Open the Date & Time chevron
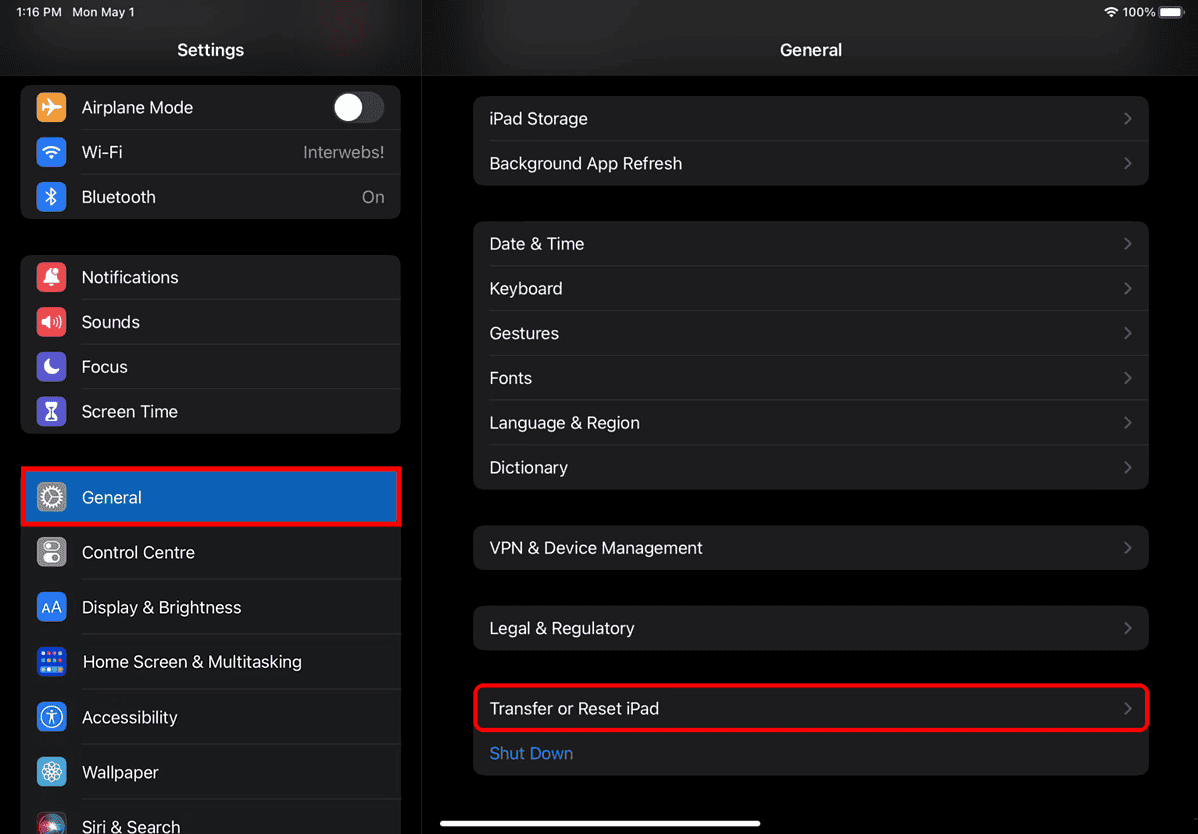Image resolution: width=1198 pixels, height=834 pixels. (x=1127, y=244)
